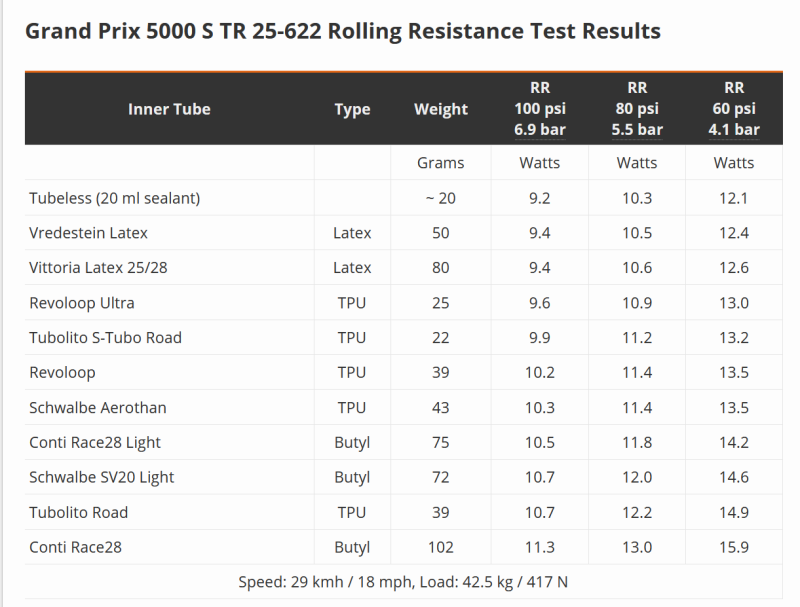
Task: Click the 15.9 watts value
Action: 734,548
